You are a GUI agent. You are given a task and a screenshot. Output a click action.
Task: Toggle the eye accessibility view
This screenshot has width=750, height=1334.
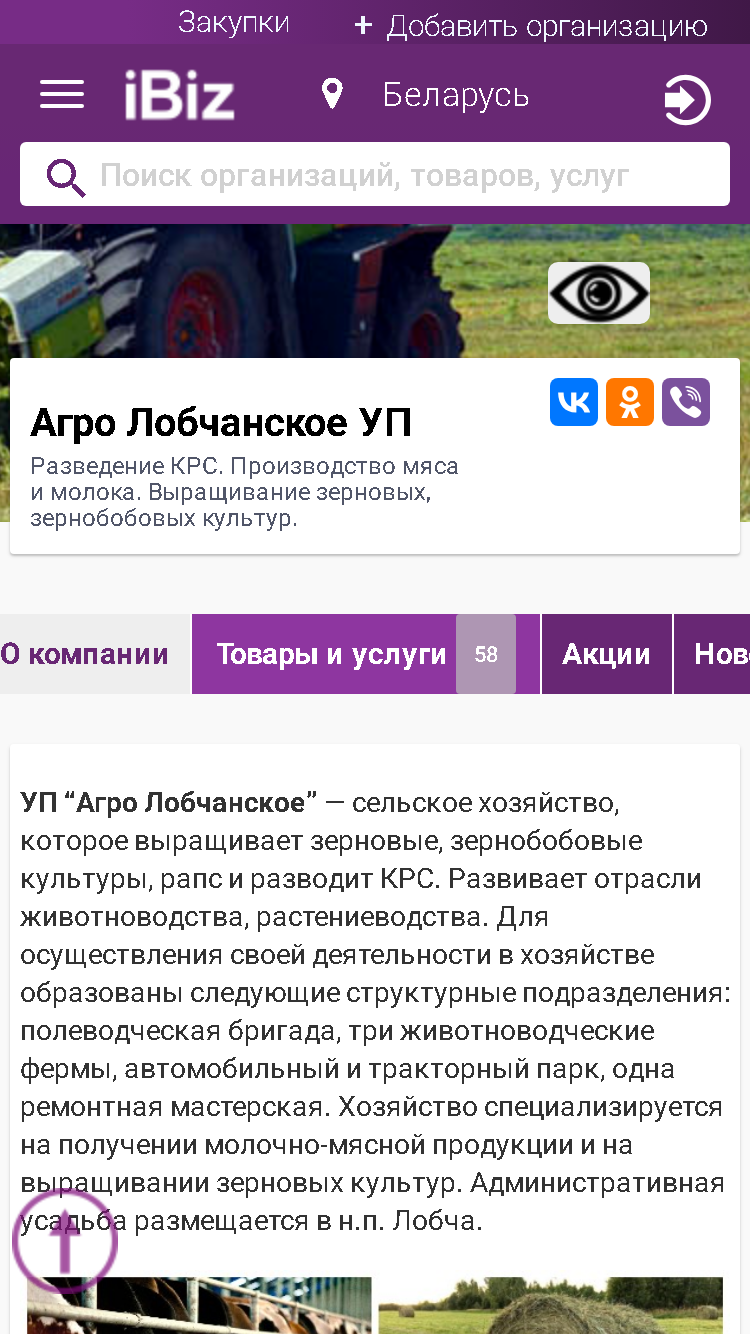[599, 293]
